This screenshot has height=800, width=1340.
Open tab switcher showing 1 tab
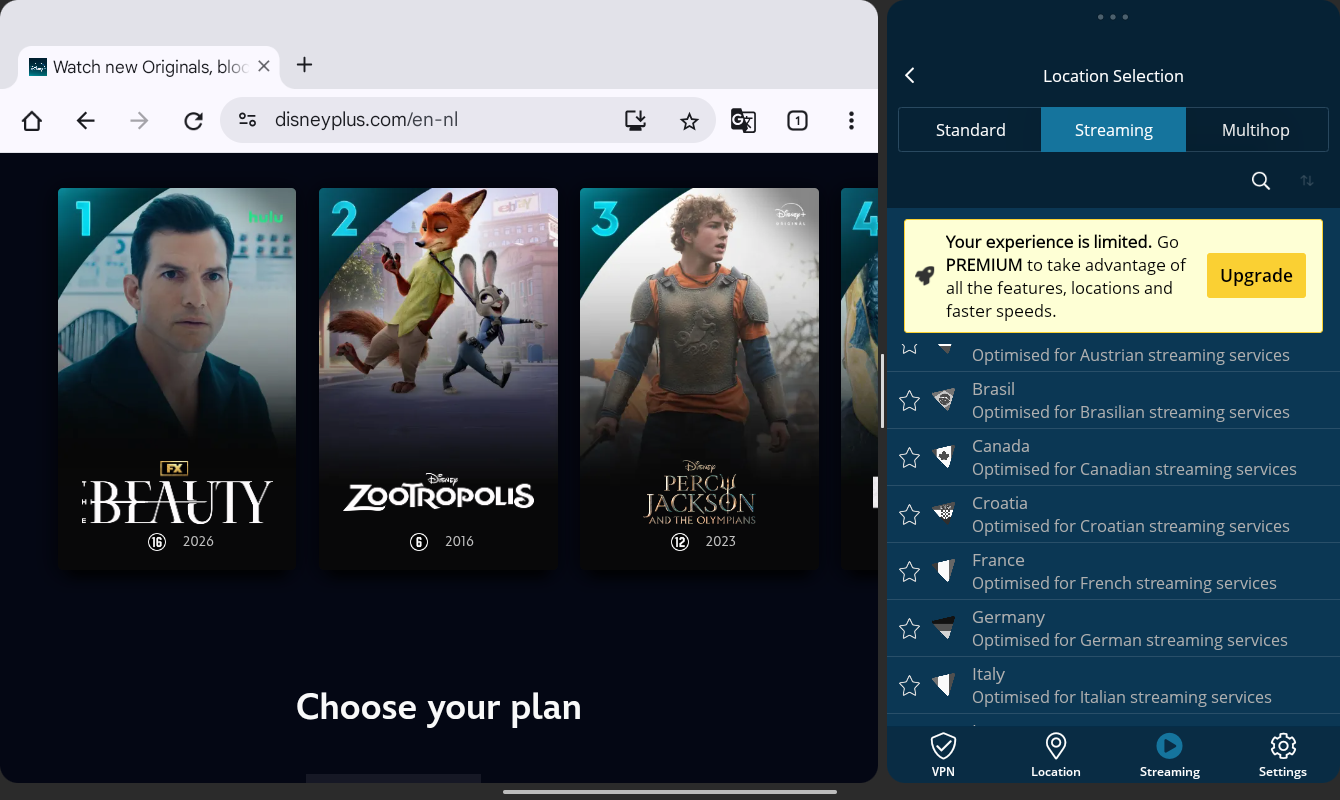tap(797, 121)
